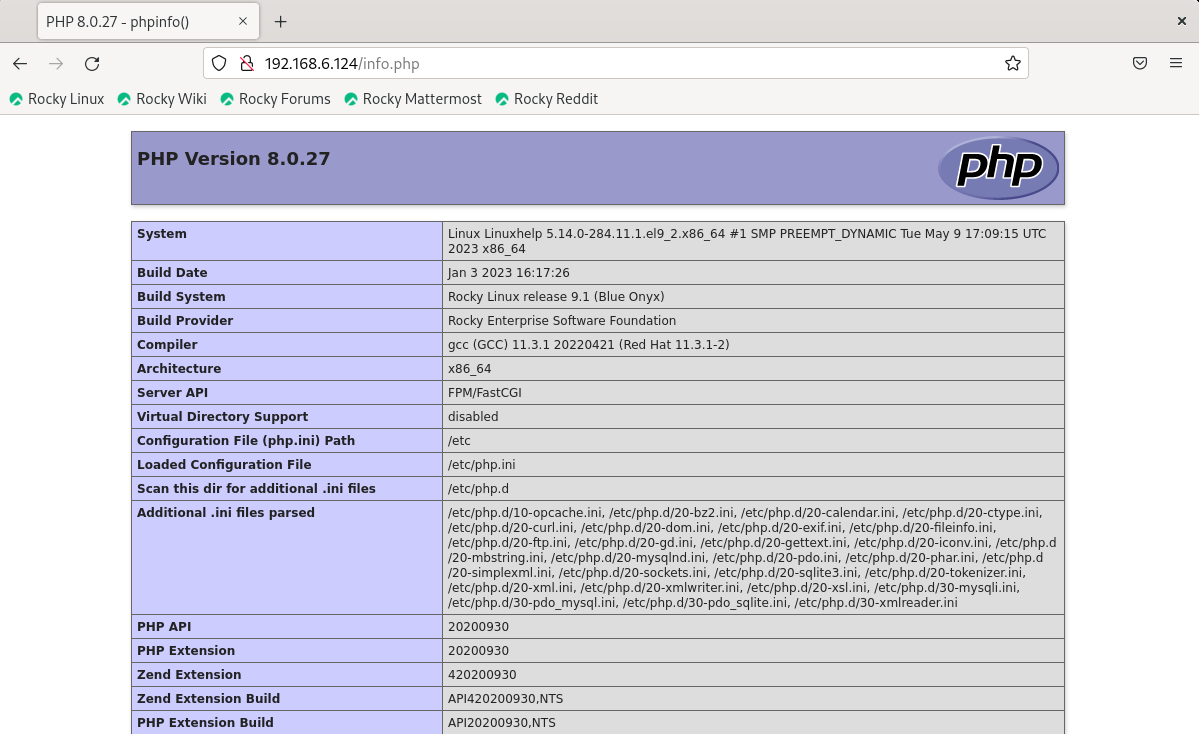Click the FPM/FastCGI value
This screenshot has width=1199, height=734.
point(485,392)
